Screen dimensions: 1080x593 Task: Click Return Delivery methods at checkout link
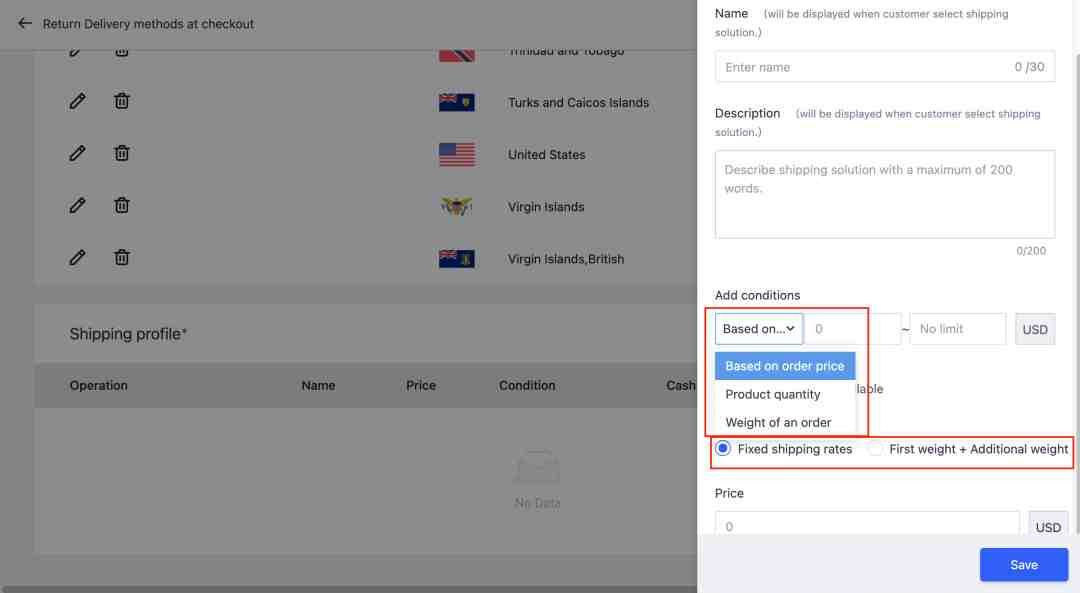click(148, 24)
